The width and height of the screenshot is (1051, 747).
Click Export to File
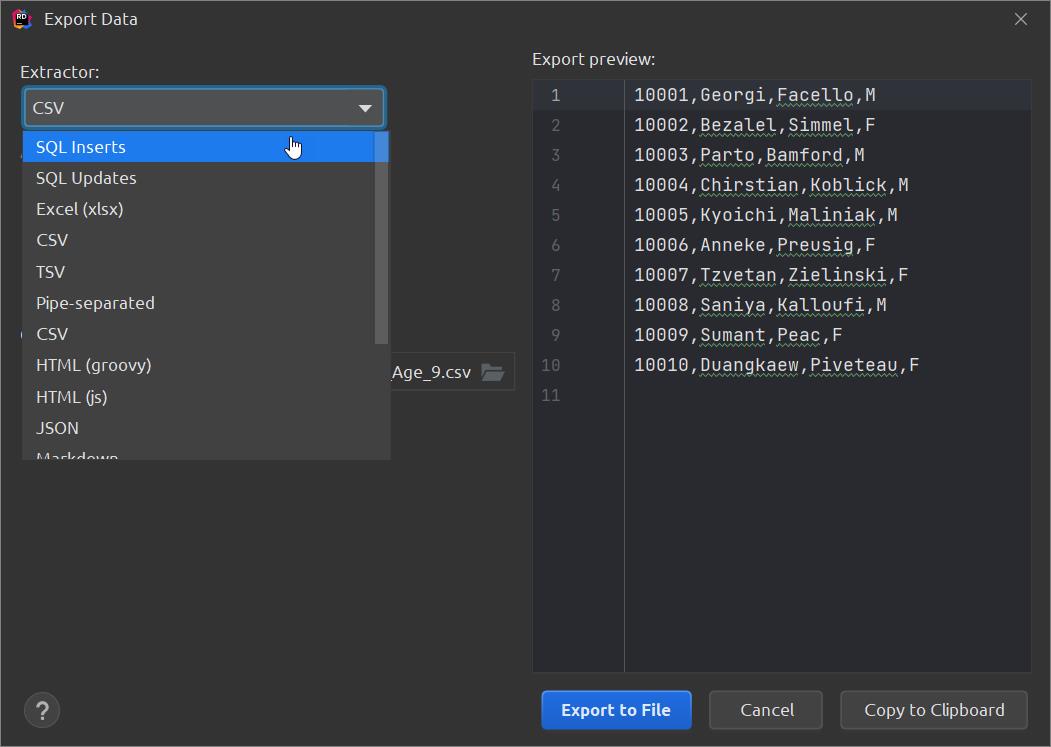(x=615, y=710)
